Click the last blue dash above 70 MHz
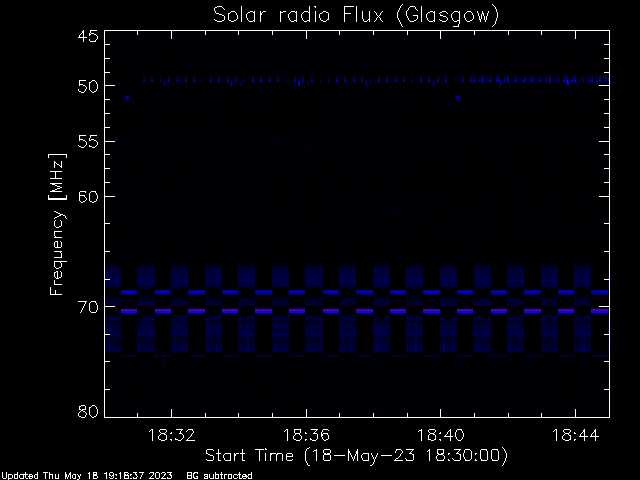The width and height of the screenshot is (640, 480). pyautogui.click(x=600, y=292)
